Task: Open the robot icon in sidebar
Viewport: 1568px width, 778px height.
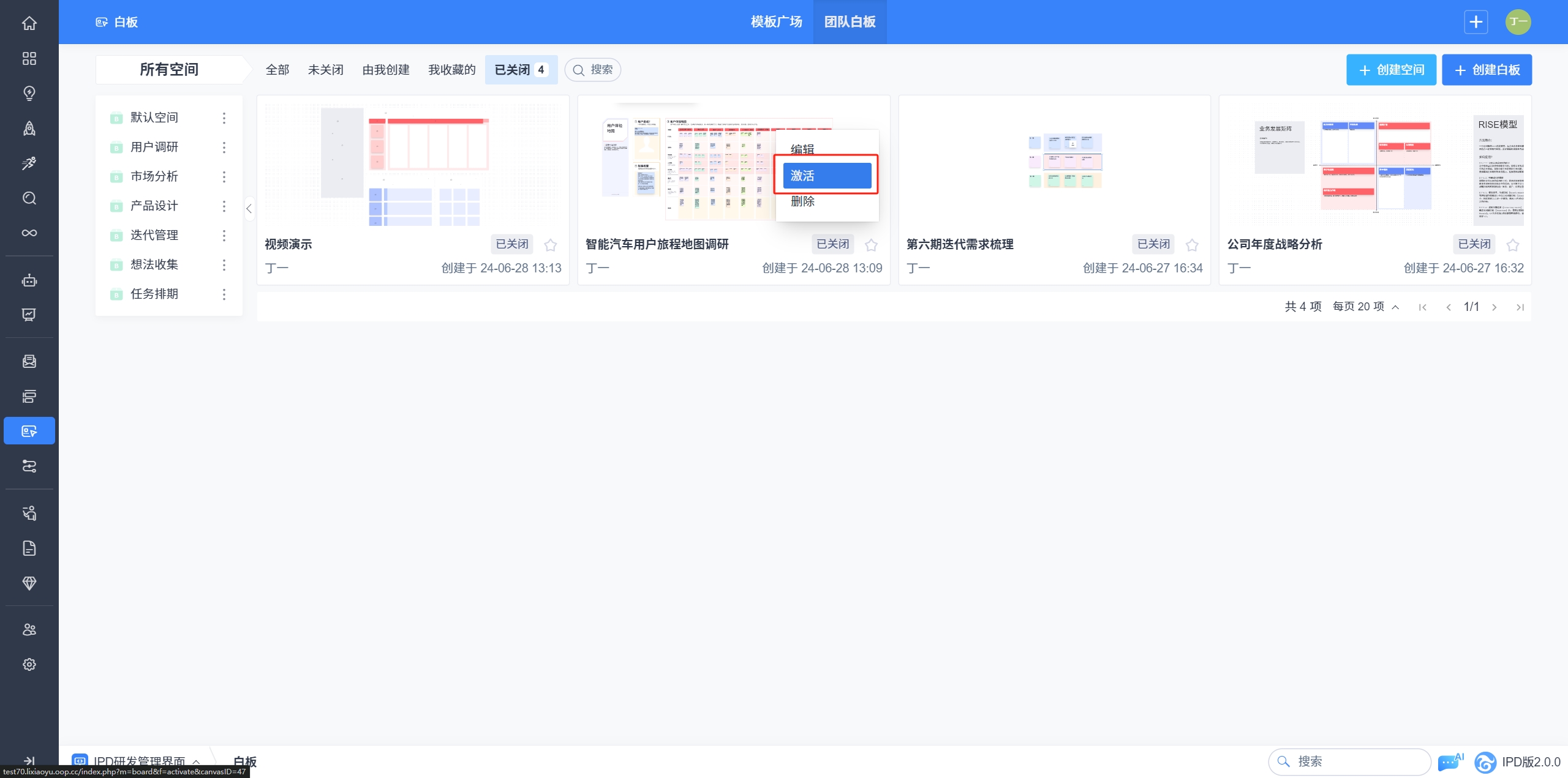Action: click(29, 280)
